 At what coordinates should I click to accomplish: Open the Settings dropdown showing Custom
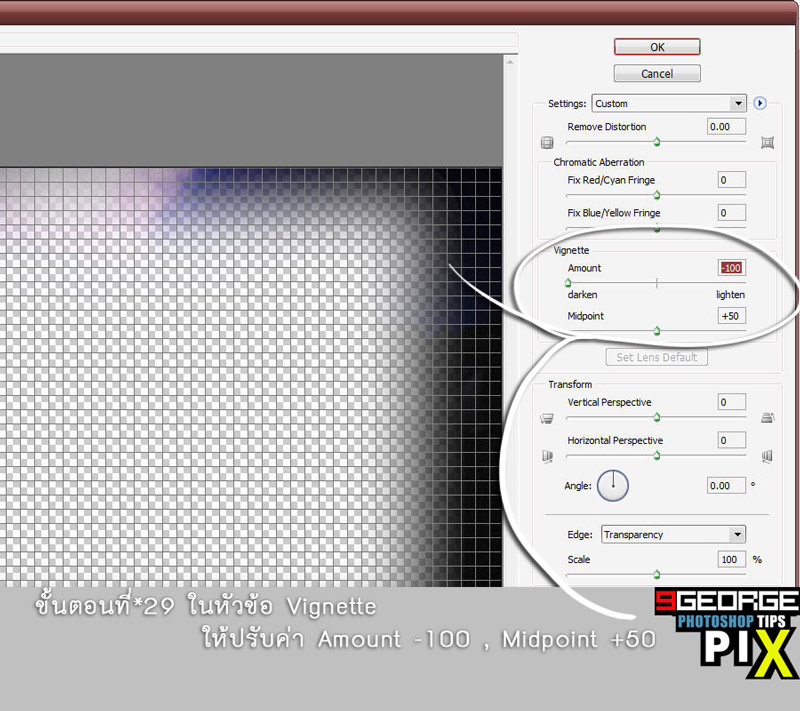[669, 104]
